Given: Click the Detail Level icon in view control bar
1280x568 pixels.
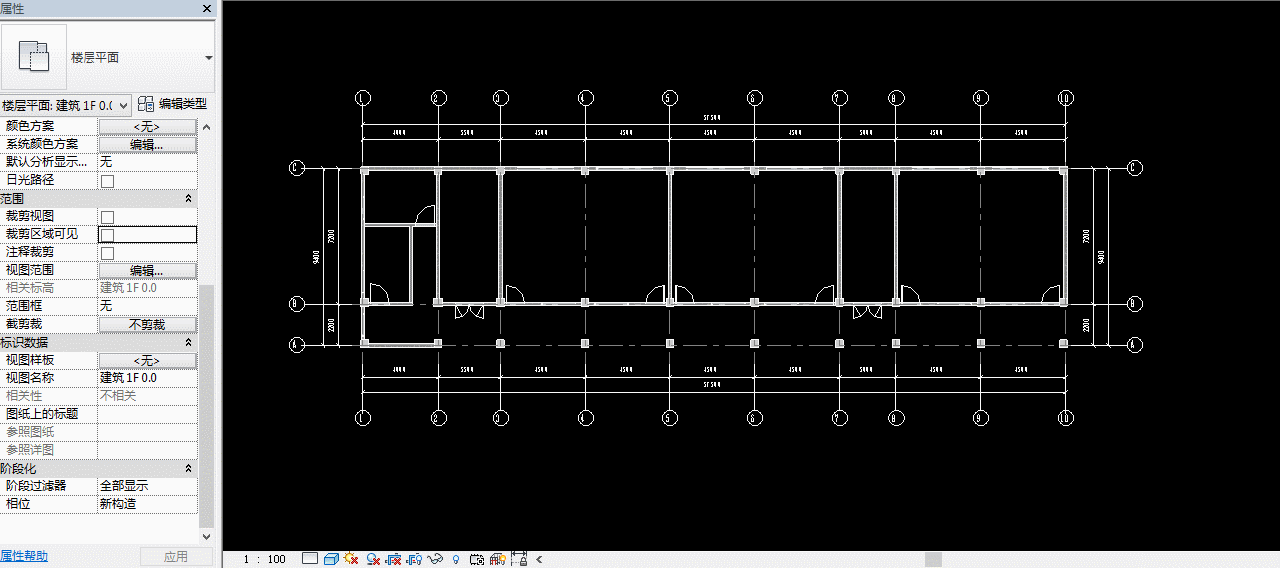Looking at the screenshot, I should coord(310,559).
